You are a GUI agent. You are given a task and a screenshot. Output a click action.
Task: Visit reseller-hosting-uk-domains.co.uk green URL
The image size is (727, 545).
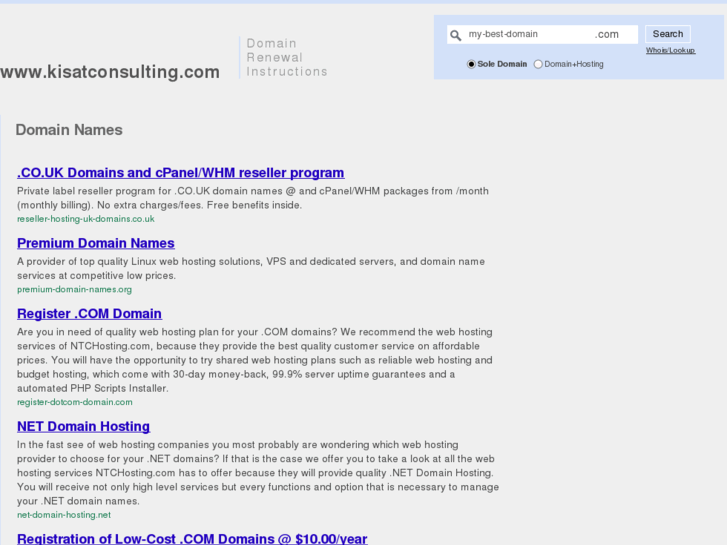coord(86,219)
